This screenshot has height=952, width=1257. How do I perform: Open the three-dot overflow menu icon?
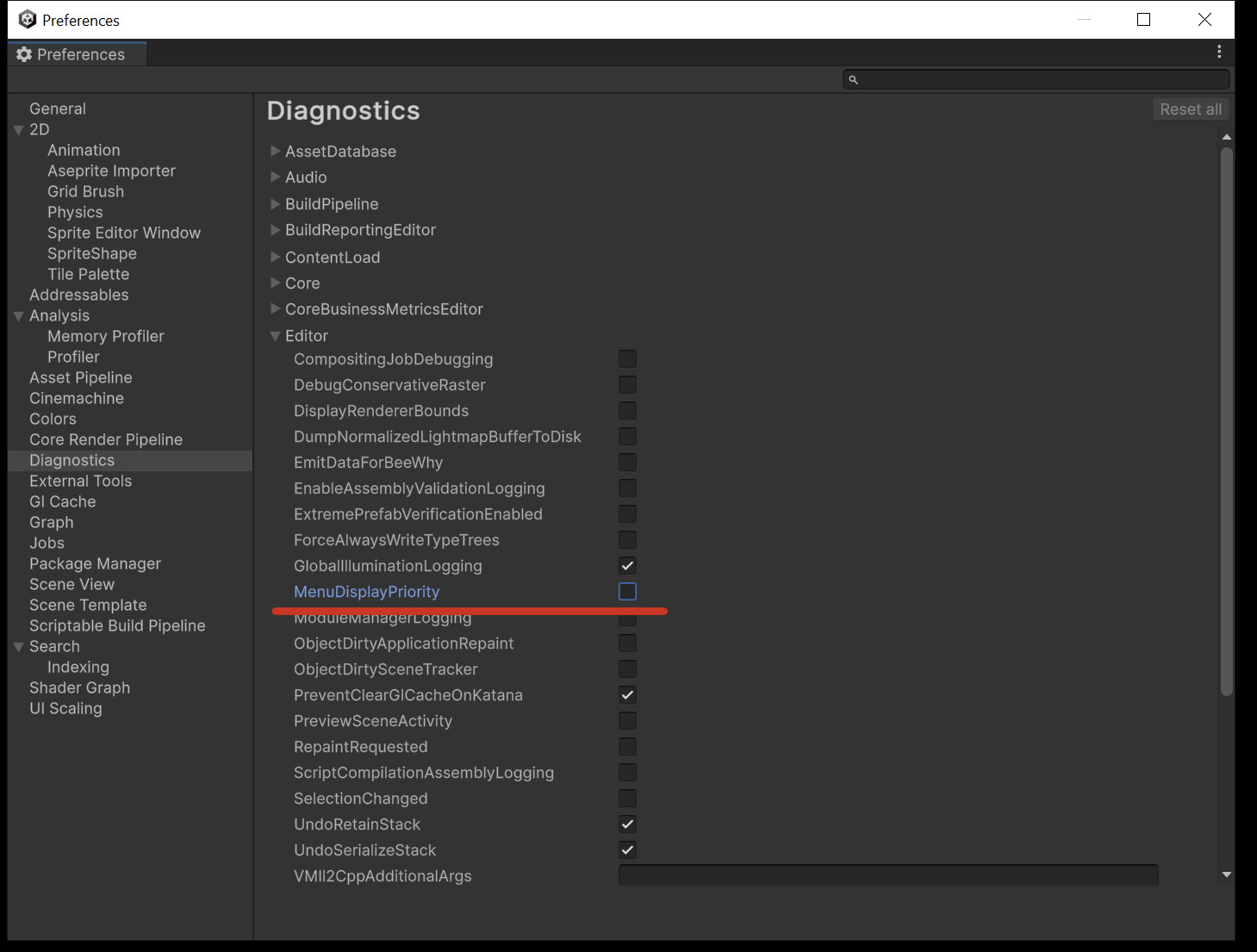[1219, 52]
